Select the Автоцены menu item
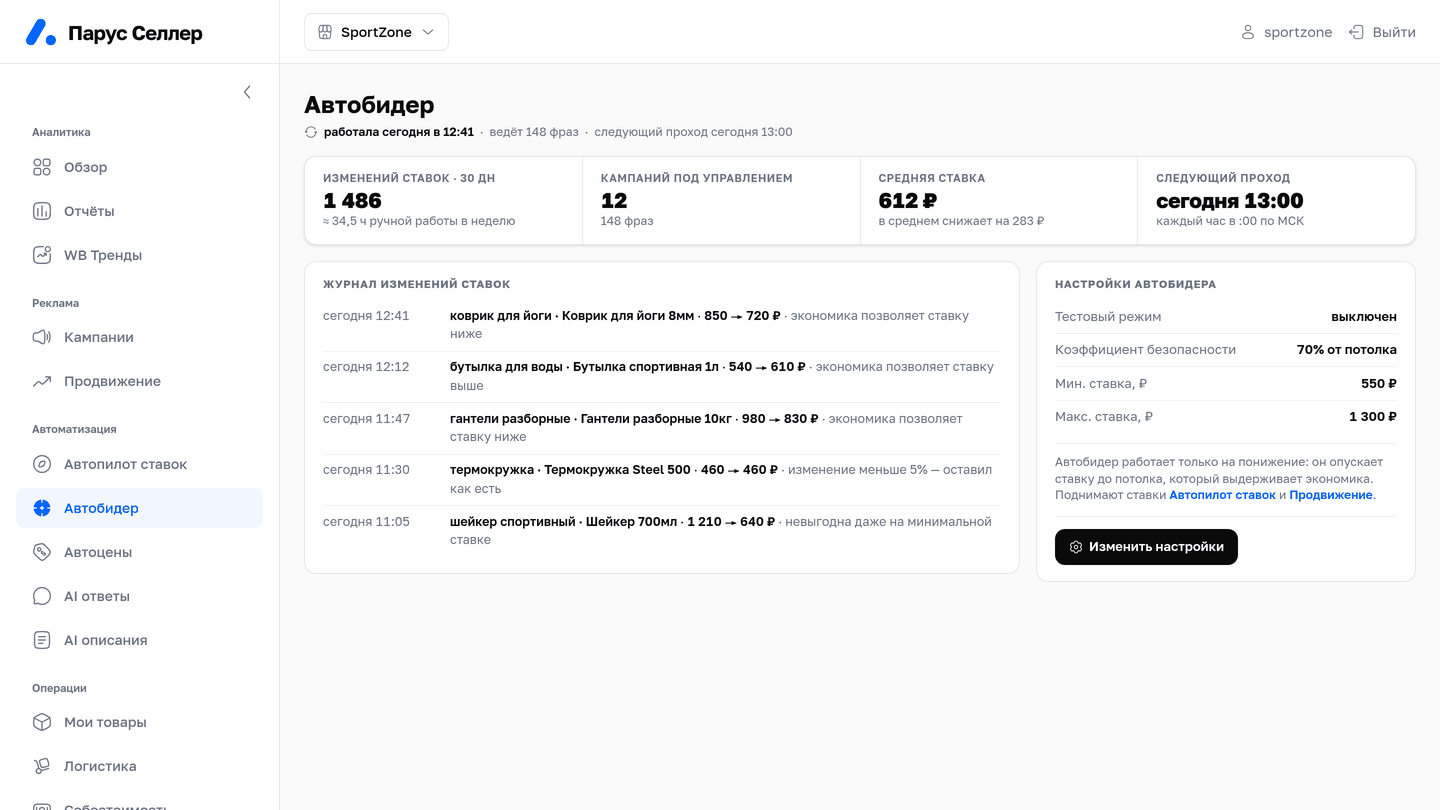The width and height of the screenshot is (1440, 810). click(x=139, y=552)
